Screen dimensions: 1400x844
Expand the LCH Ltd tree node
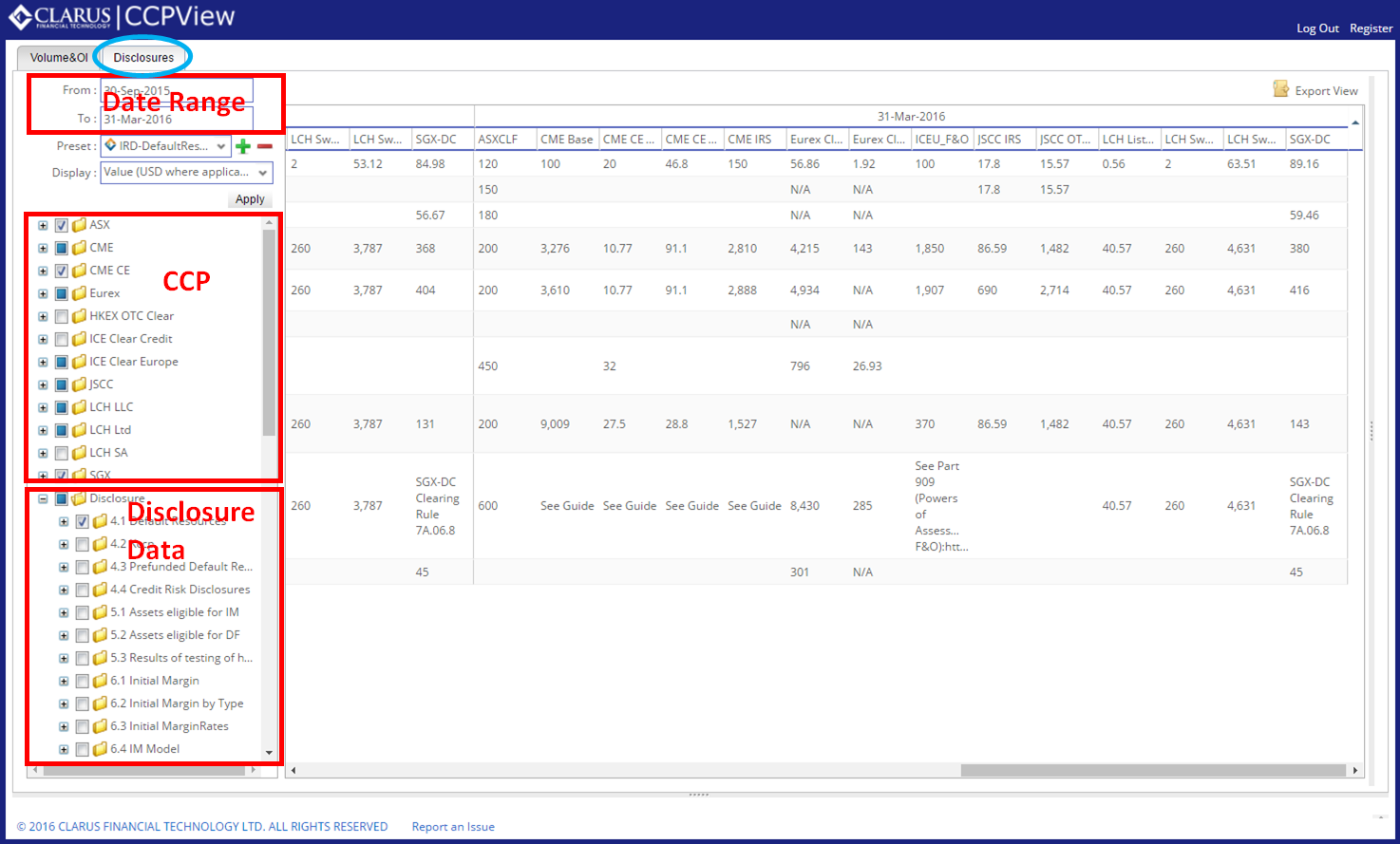tap(43, 430)
